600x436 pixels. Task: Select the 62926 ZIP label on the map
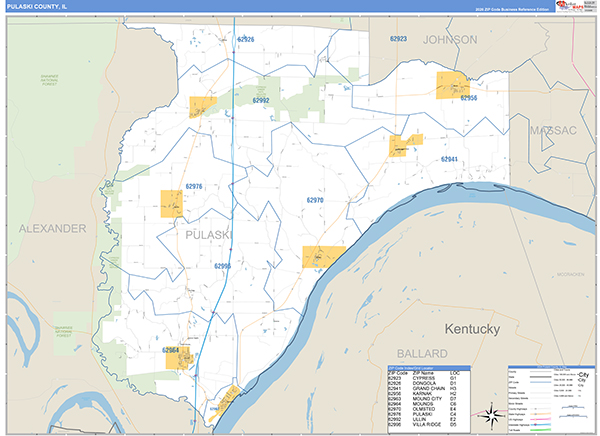(x=246, y=39)
